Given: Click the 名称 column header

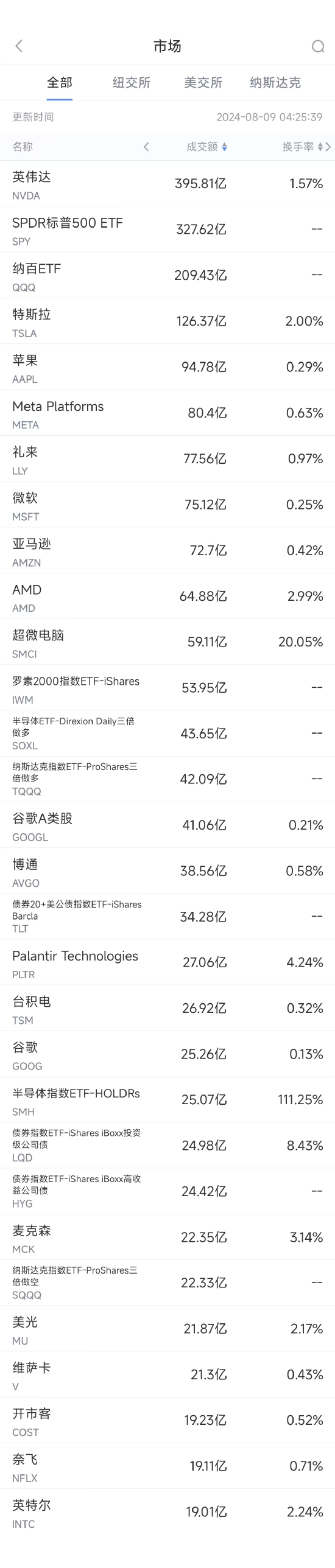Looking at the screenshot, I should (x=23, y=147).
